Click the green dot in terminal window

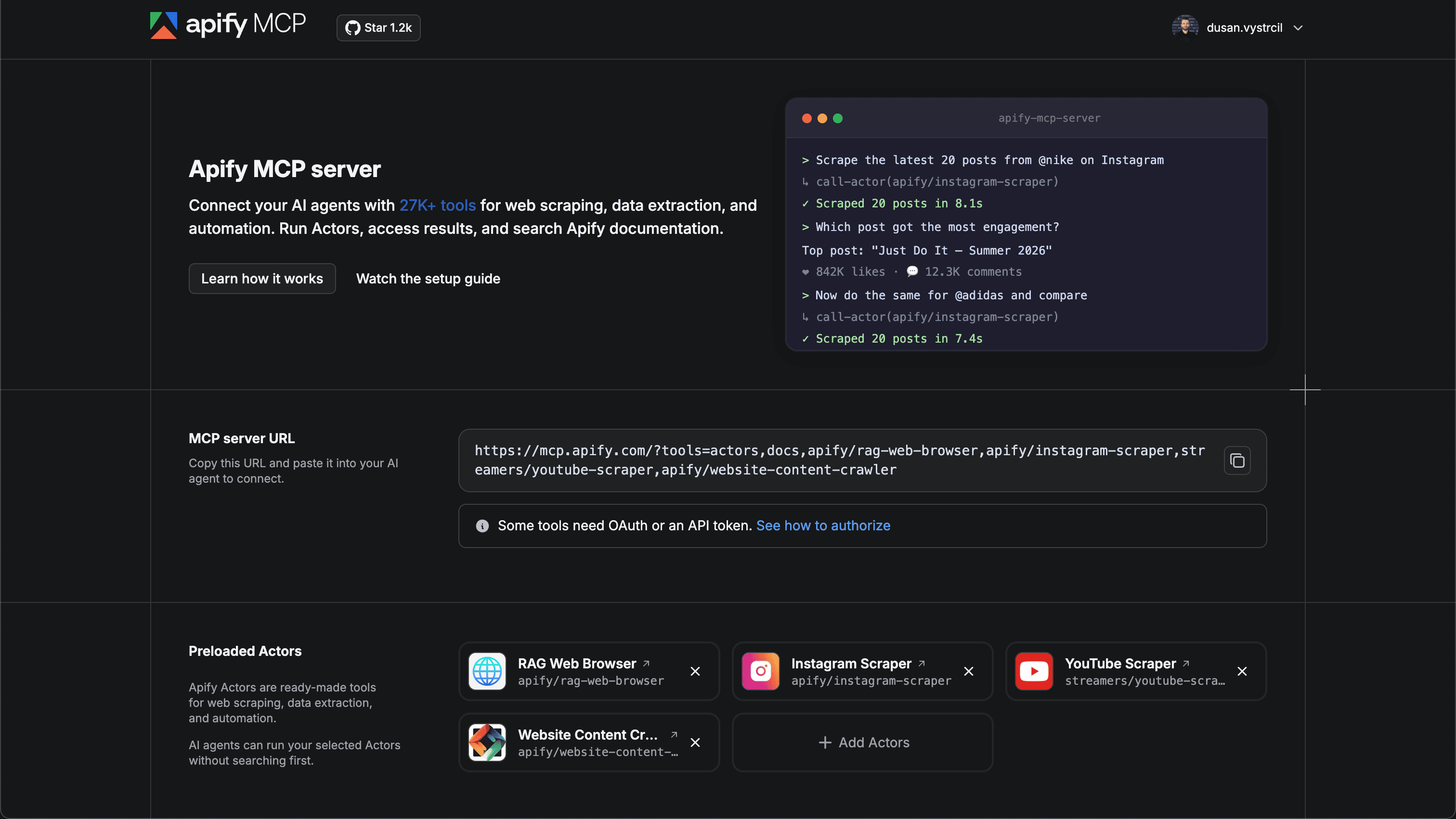pos(838,118)
